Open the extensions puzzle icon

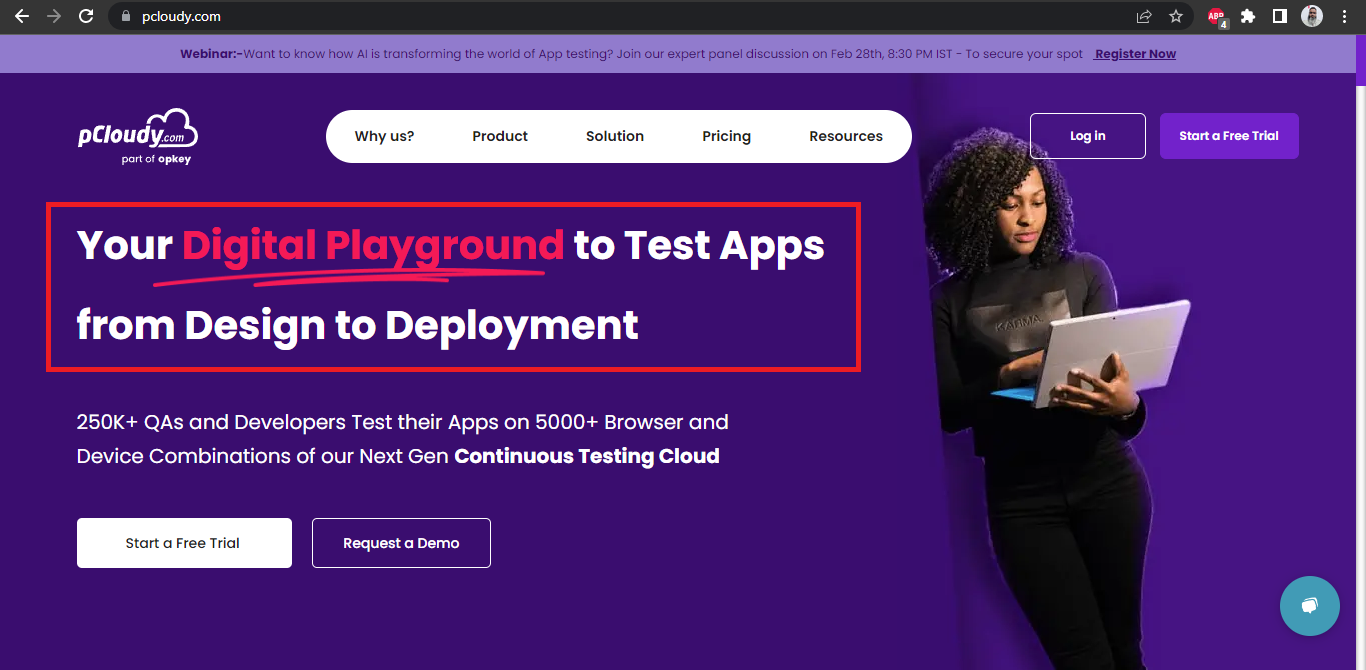[x=1248, y=16]
